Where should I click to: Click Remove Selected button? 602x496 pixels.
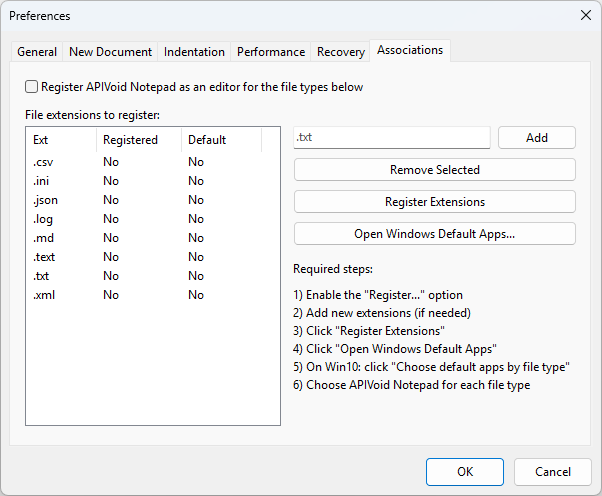435,170
